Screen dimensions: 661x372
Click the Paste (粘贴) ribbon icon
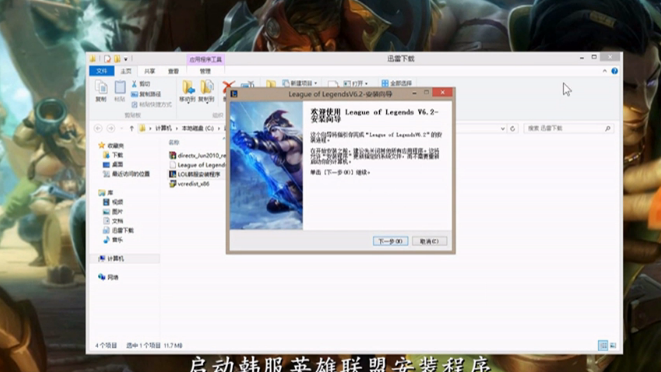[x=120, y=91]
